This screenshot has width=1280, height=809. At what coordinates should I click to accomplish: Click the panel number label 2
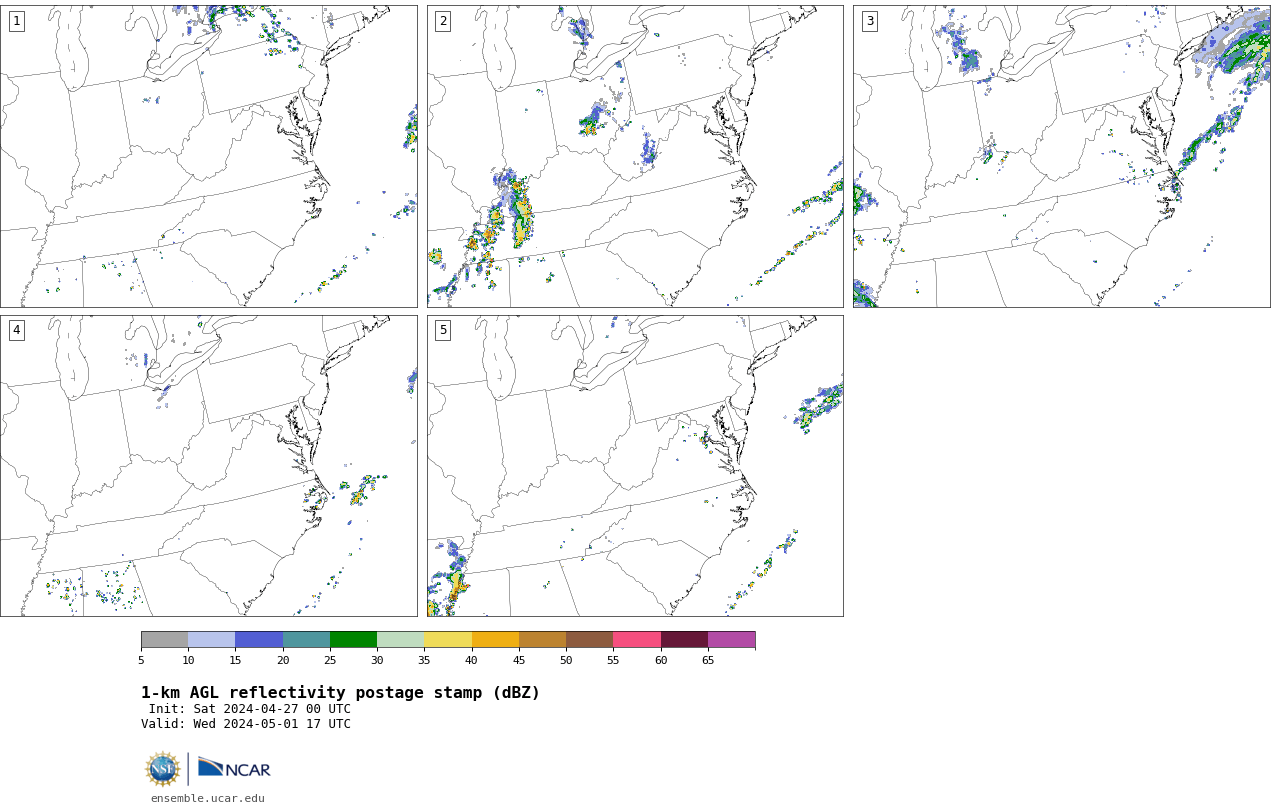[x=443, y=21]
